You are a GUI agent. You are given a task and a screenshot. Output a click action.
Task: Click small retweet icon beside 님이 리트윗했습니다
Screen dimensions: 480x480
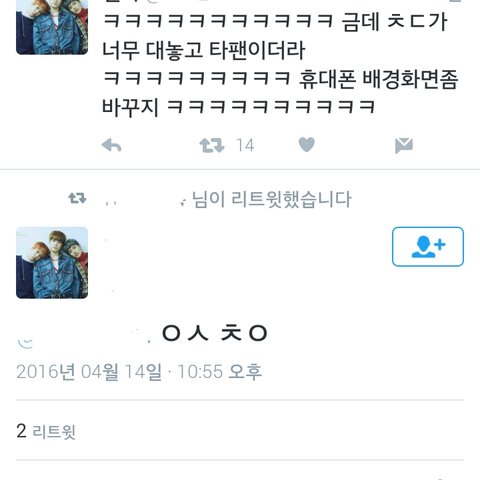77,198
